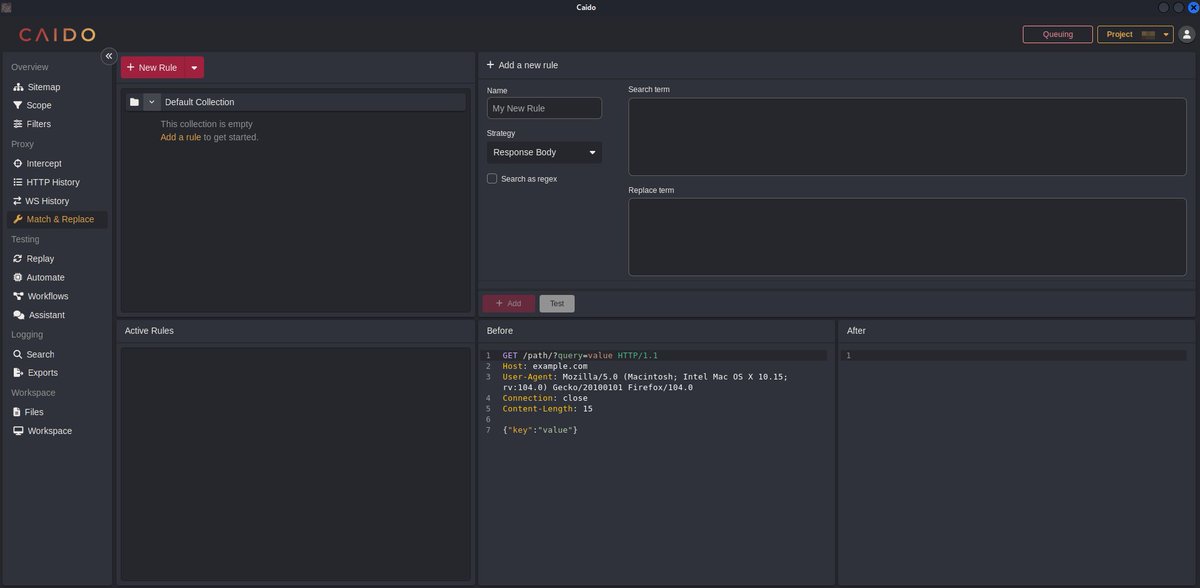This screenshot has height=588, width=1200.
Task: Click the 'Content-Length: 15' header line
Action: (547, 409)
